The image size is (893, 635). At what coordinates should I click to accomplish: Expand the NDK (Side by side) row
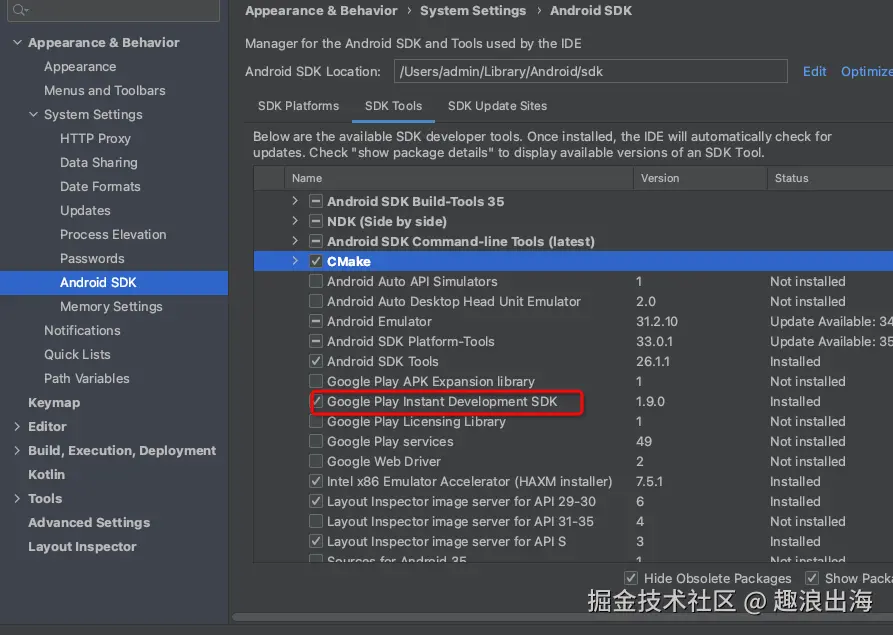point(295,221)
